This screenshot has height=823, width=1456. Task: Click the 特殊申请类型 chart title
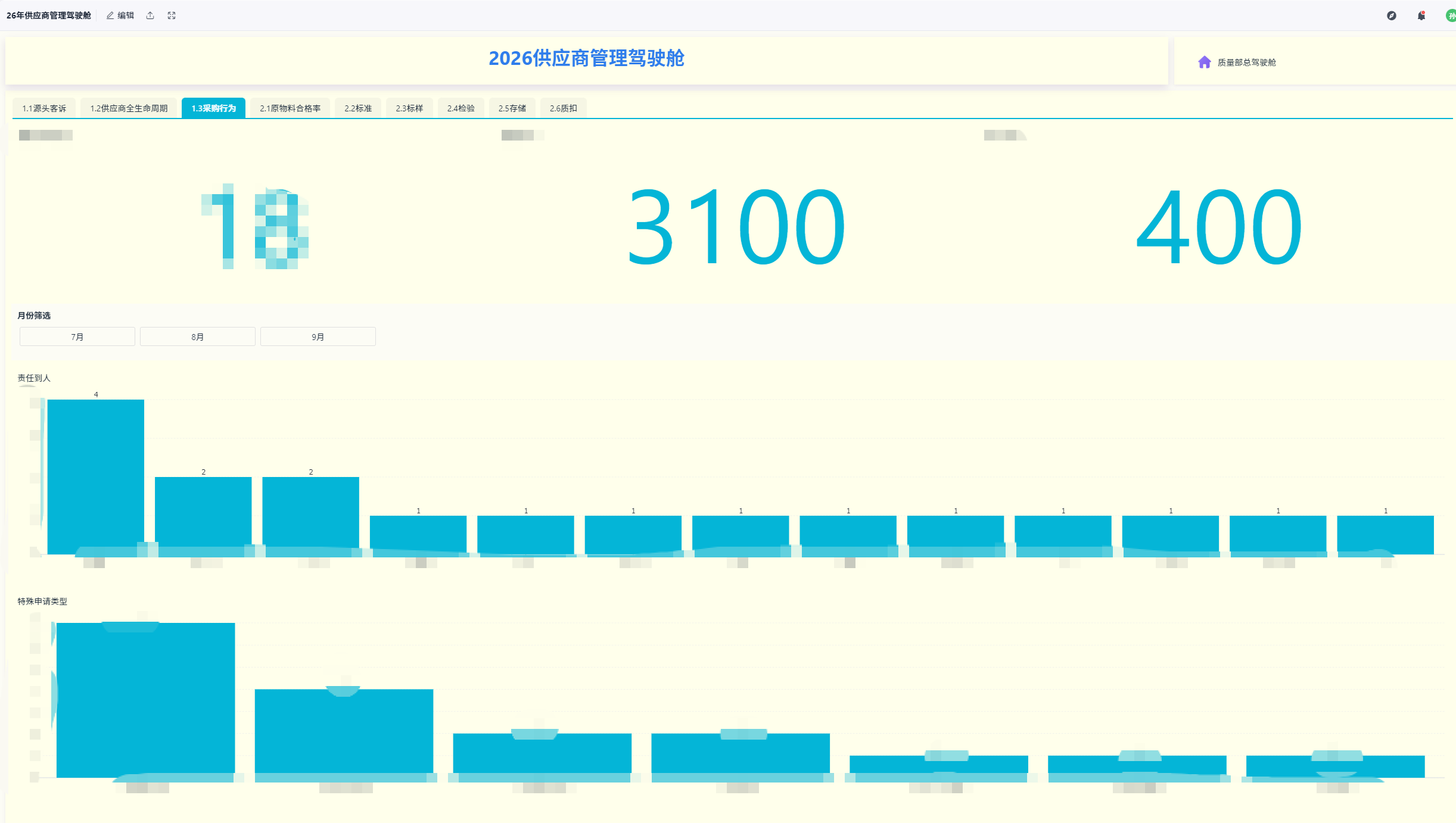[x=42, y=601]
